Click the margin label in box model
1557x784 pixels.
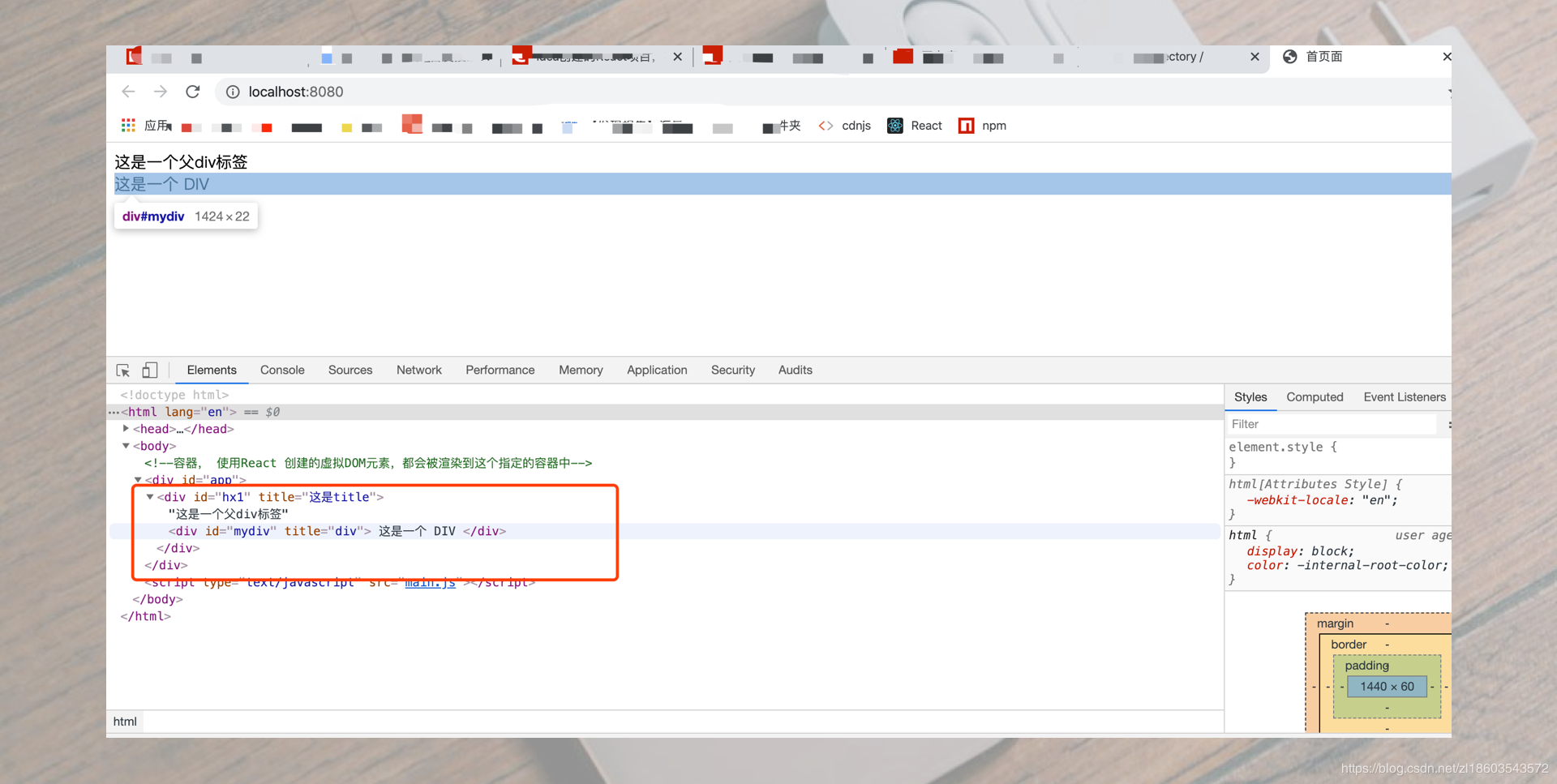pyautogui.click(x=1335, y=623)
